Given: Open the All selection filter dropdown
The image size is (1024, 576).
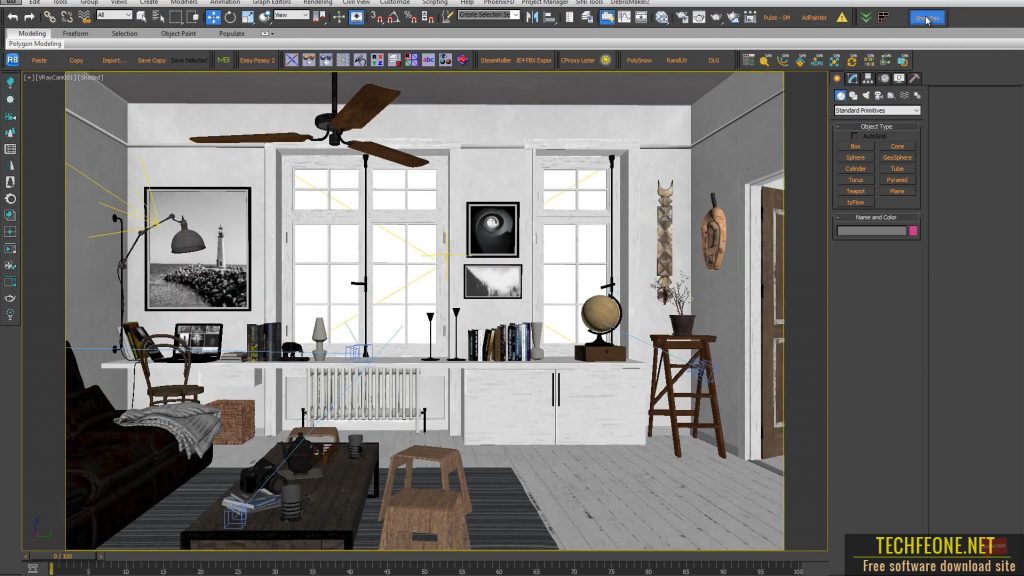Looking at the screenshot, I should coord(114,15).
